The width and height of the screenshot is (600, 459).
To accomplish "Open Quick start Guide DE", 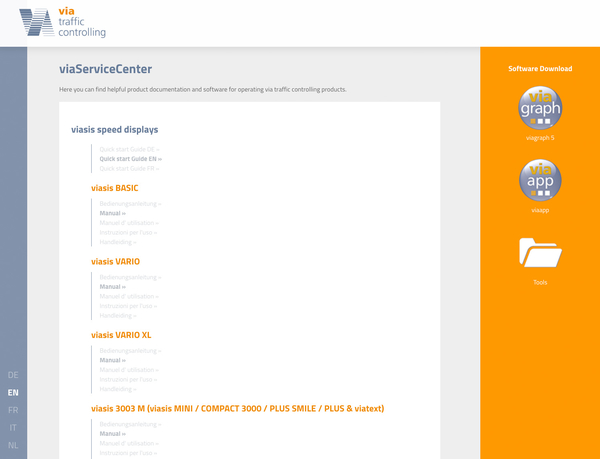I will click(x=129, y=149).
